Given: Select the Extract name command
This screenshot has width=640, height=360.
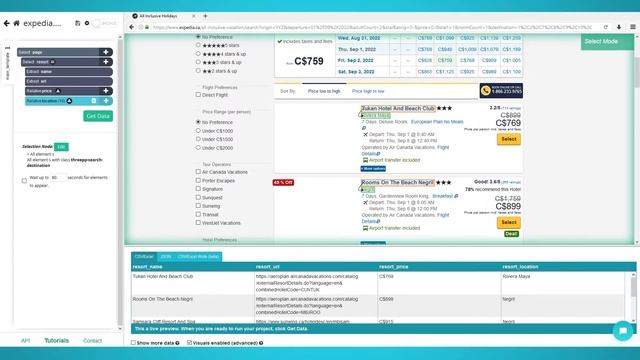Looking at the screenshot, I should [69, 71].
